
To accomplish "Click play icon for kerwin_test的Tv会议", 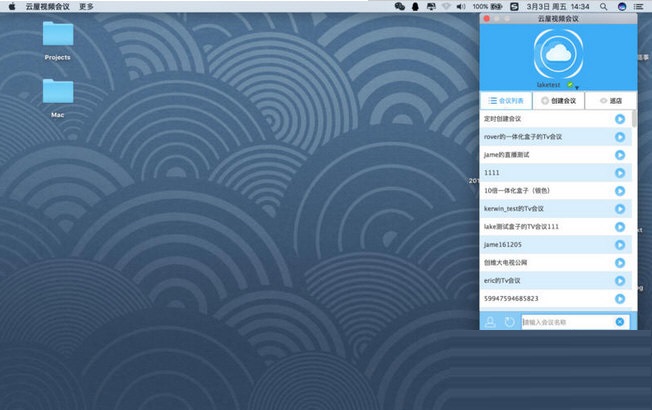I will coord(620,209).
